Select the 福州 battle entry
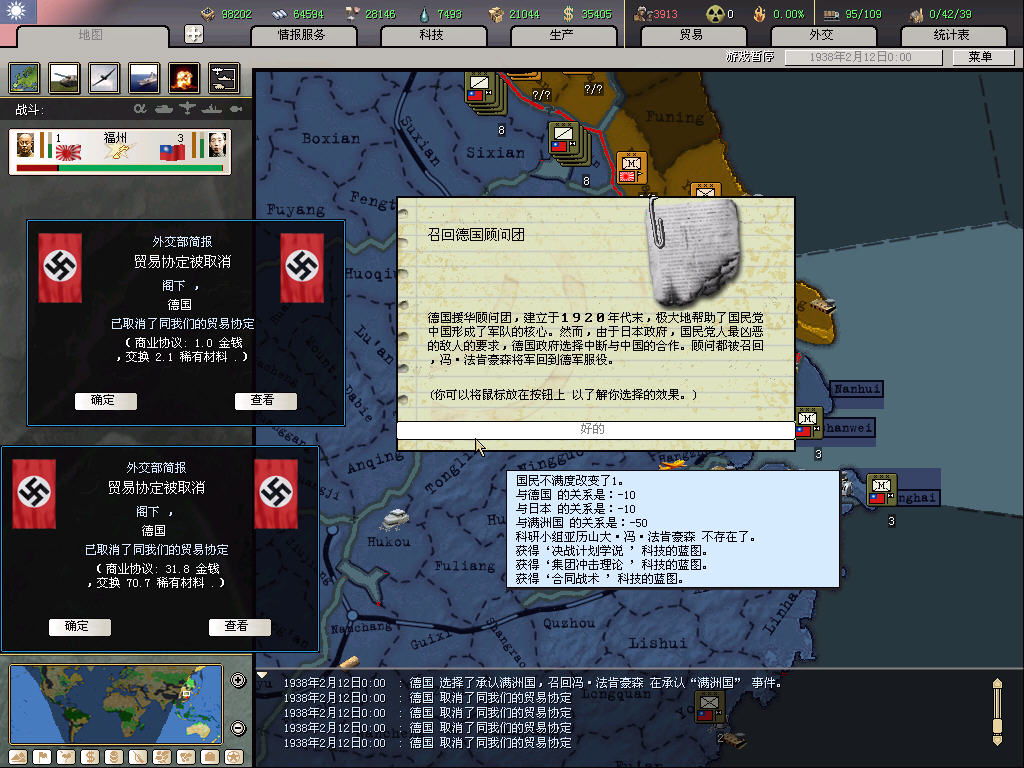 [x=120, y=152]
